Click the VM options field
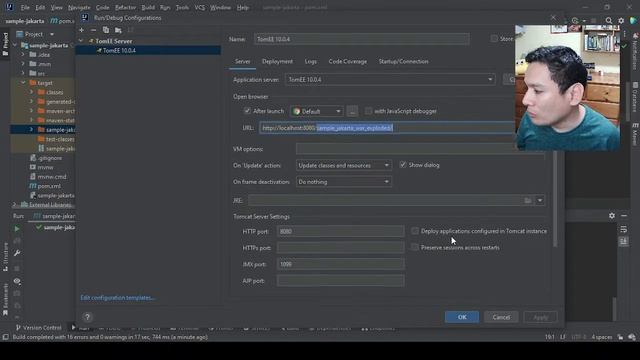The image size is (640, 360). pos(420,149)
